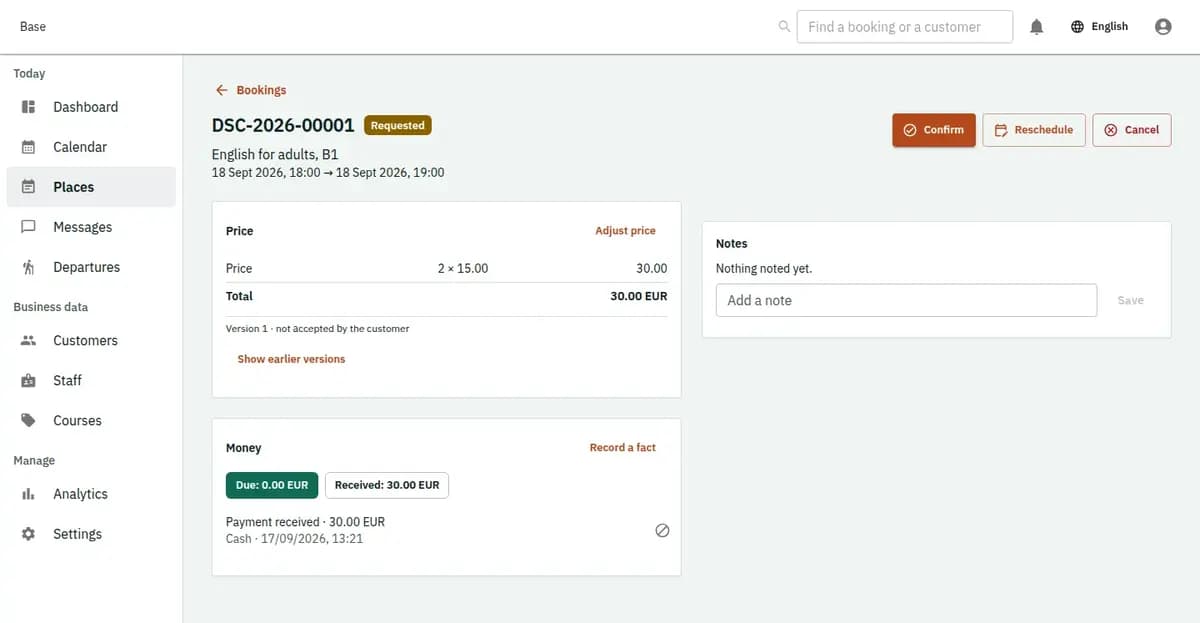The height and width of the screenshot is (623, 1200).
Task: Reschedule this booking
Action: pyautogui.click(x=1034, y=130)
